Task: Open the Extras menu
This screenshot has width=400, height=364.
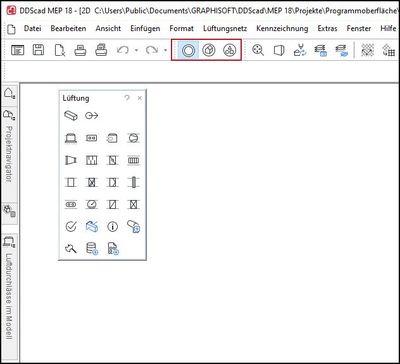Action: pyautogui.click(x=327, y=29)
